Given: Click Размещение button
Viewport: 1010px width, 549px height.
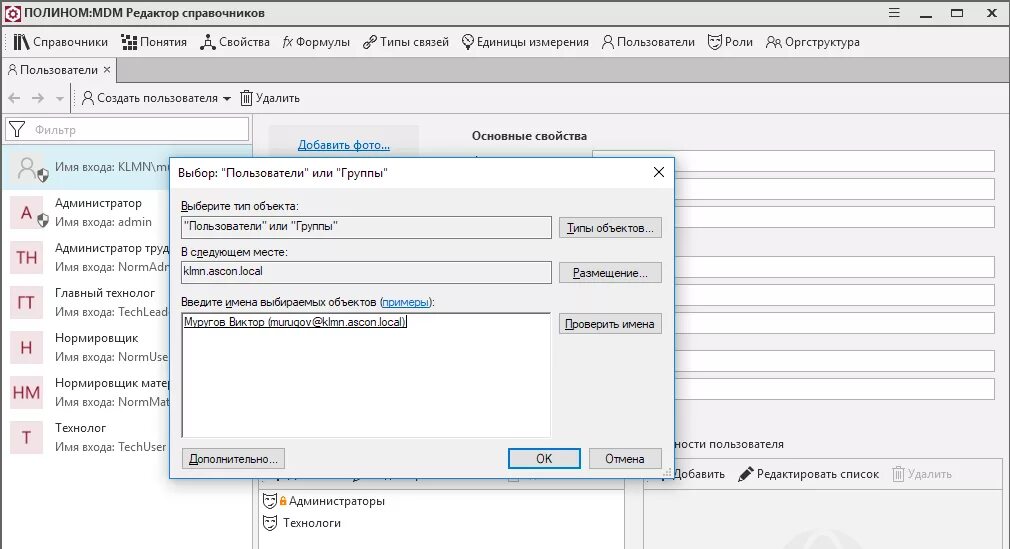Looking at the screenshot, I should [610, 273].
